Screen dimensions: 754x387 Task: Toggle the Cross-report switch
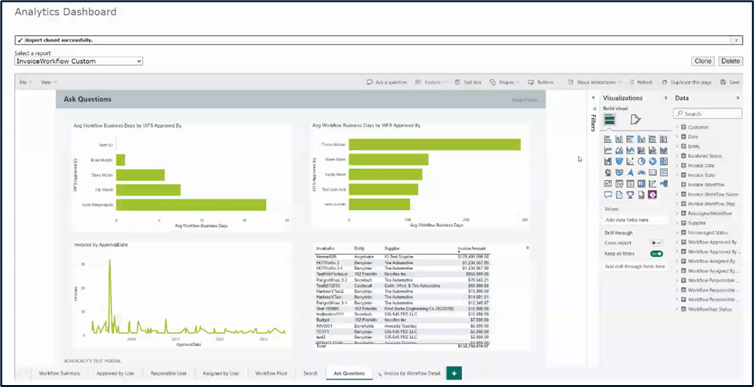click(x=656, y=243)
